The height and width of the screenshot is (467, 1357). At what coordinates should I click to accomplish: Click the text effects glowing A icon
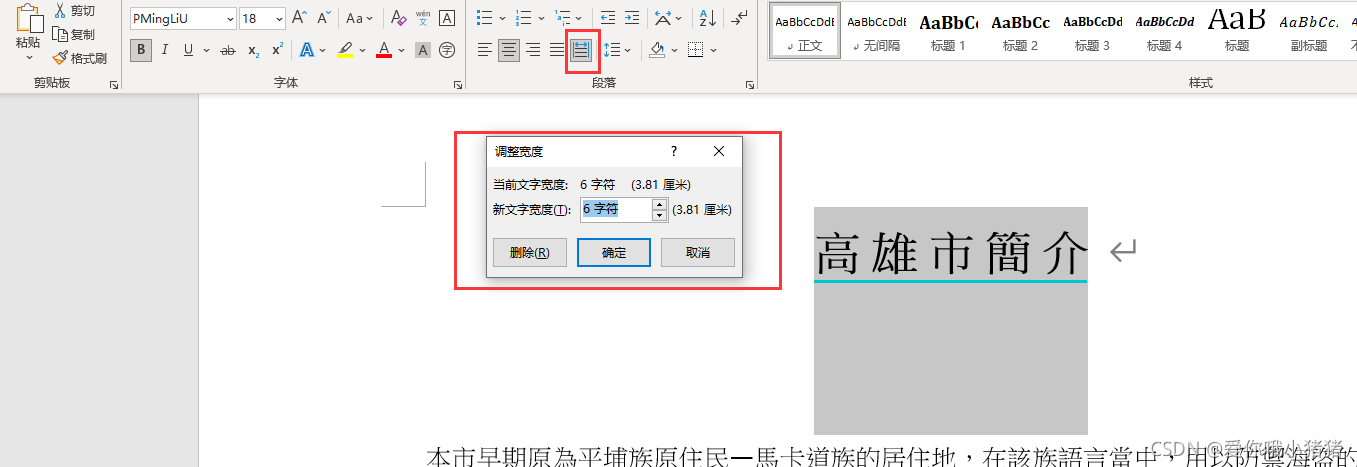point(306,50)
